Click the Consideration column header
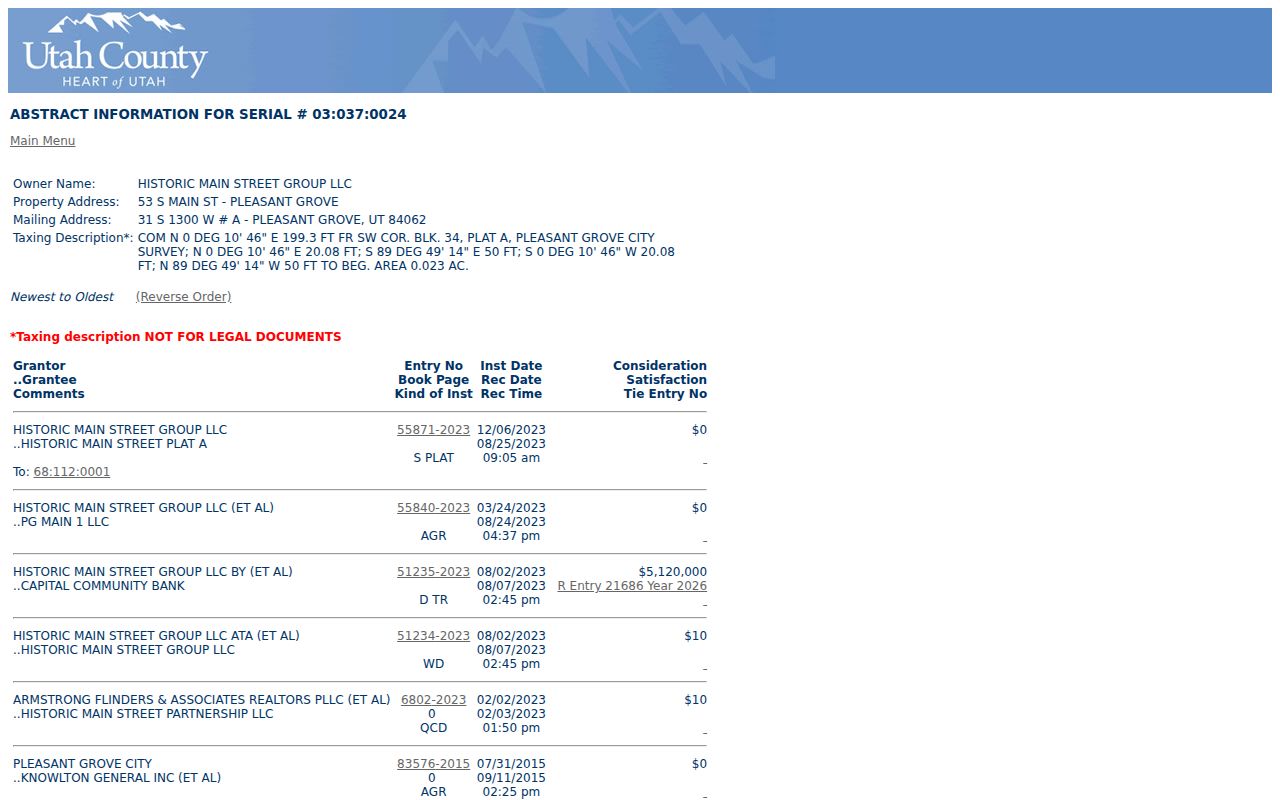 point(660,366)
